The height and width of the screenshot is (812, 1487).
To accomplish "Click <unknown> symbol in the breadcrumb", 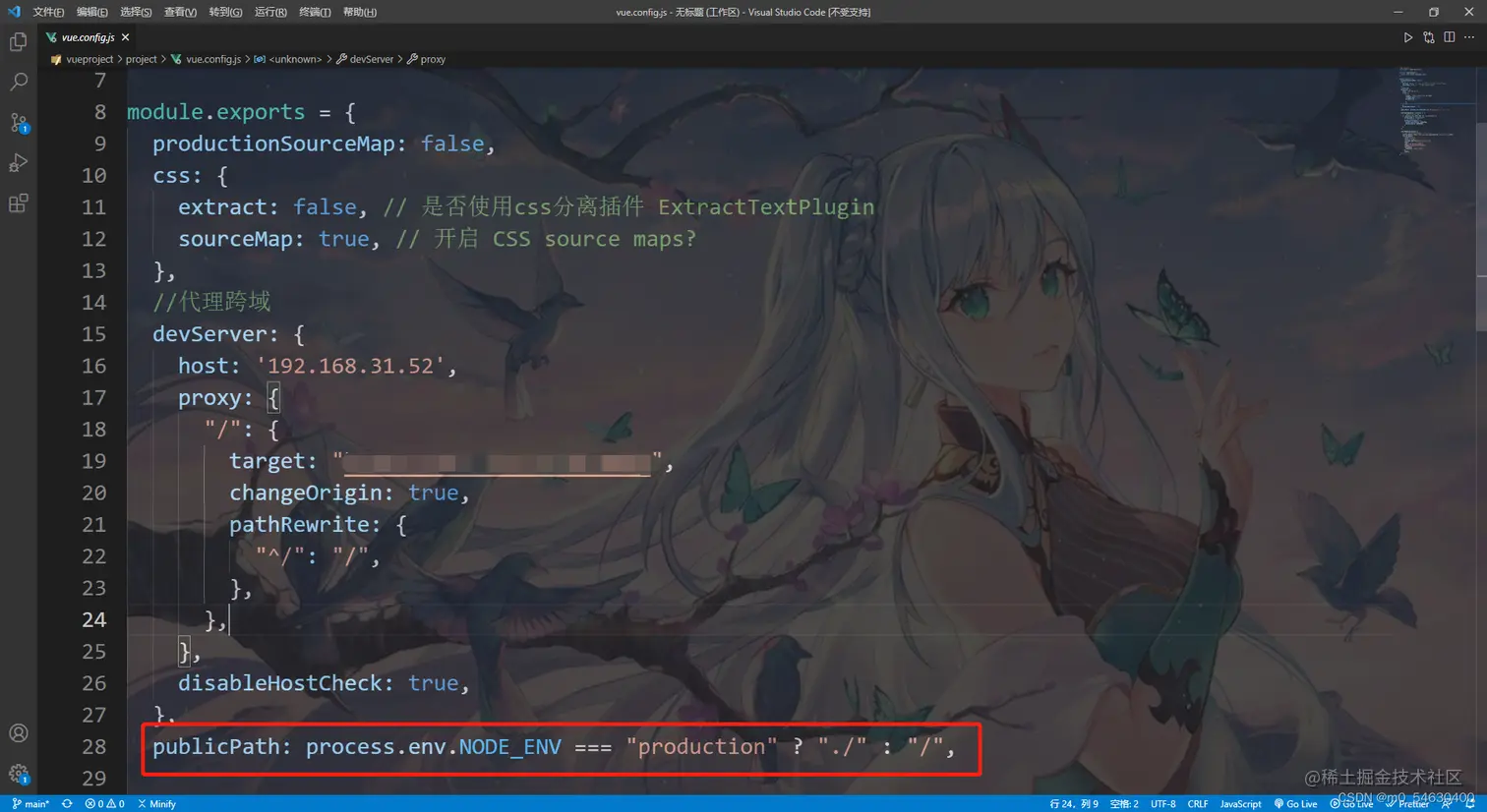I will pos(295,59).
